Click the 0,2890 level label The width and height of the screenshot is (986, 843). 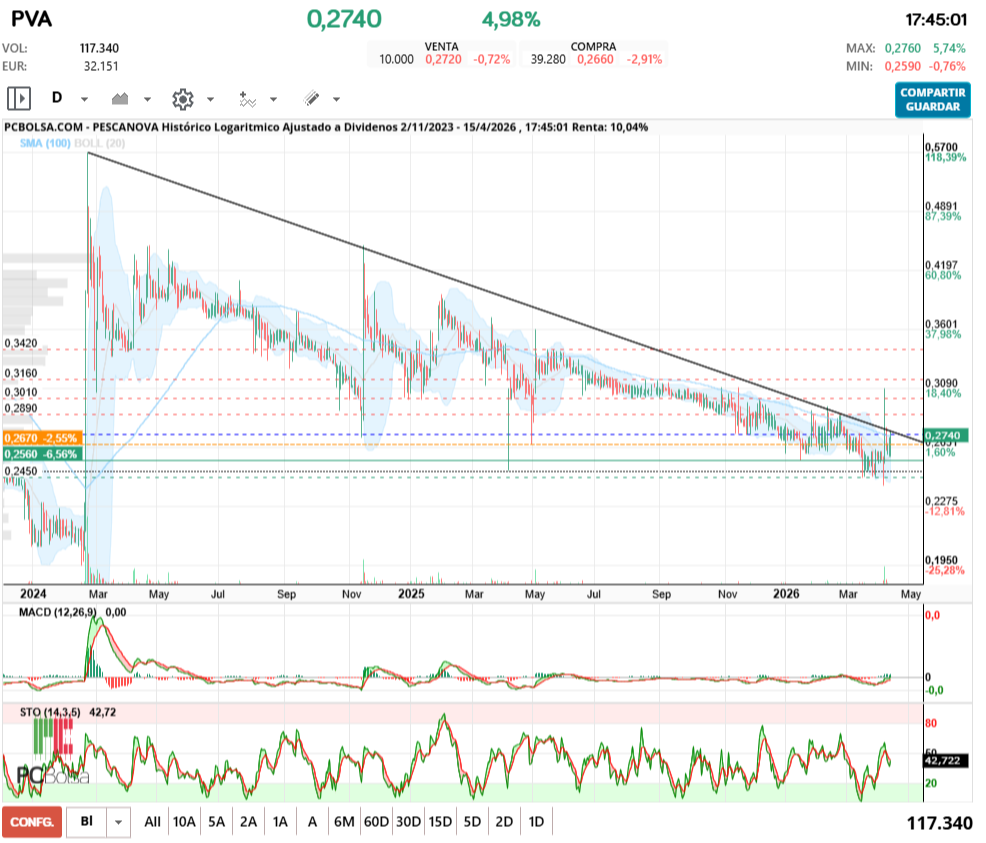[x=21, y=409]
